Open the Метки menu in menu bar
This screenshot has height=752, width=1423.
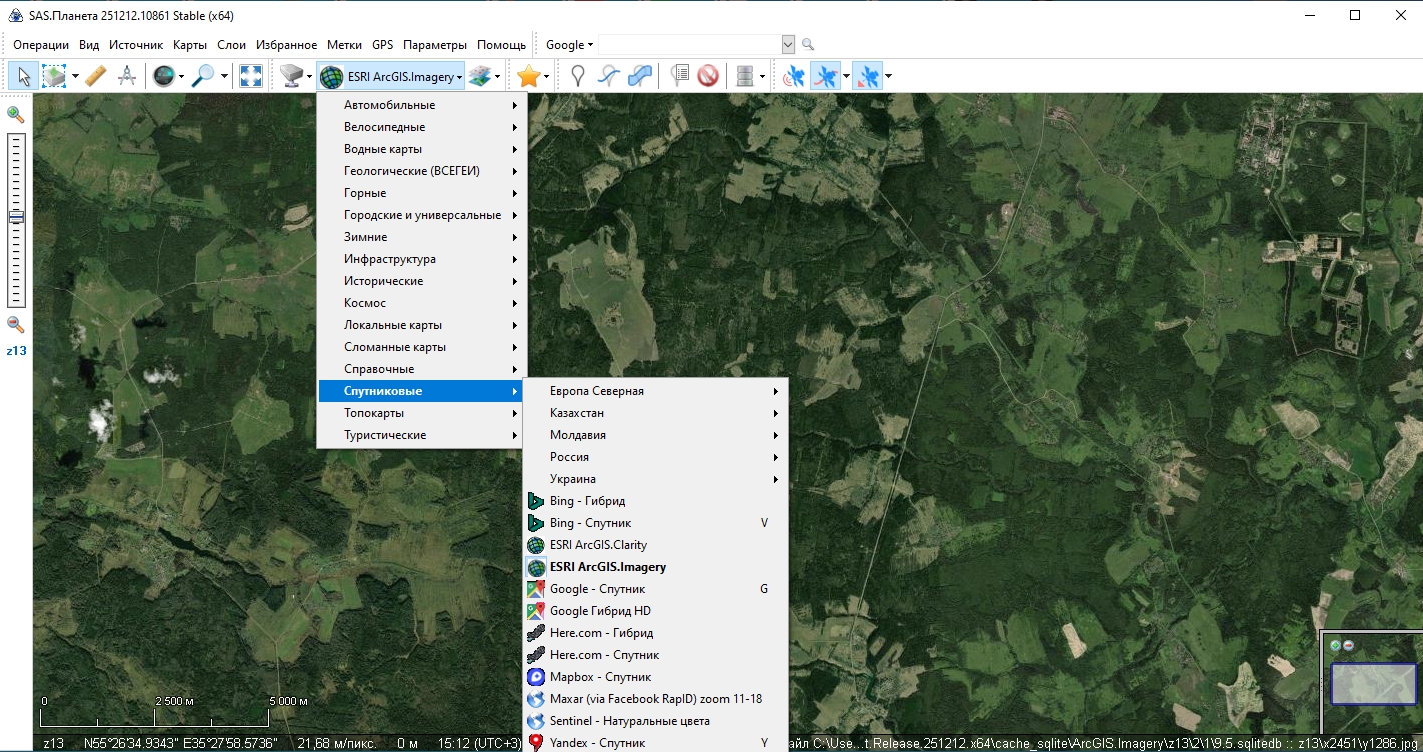[344, 45]
